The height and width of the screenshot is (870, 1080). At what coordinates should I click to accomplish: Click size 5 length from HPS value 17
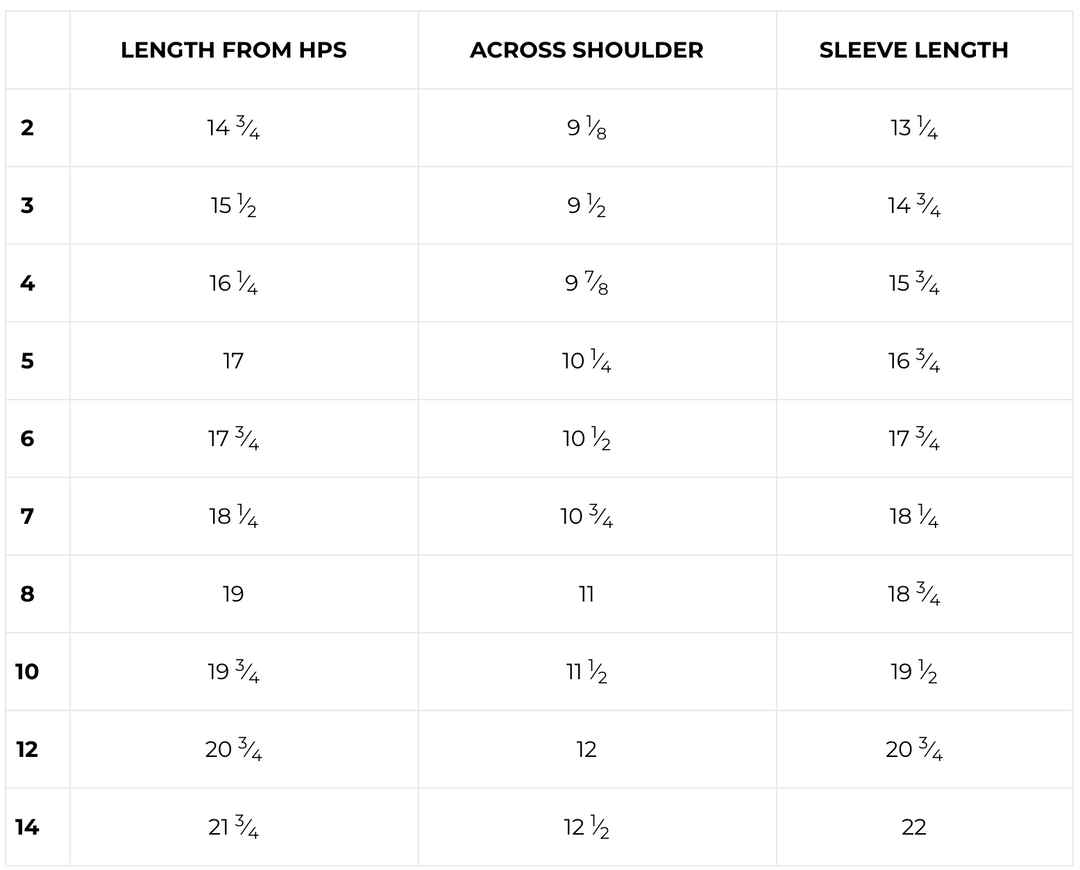[x=233, y=361]
